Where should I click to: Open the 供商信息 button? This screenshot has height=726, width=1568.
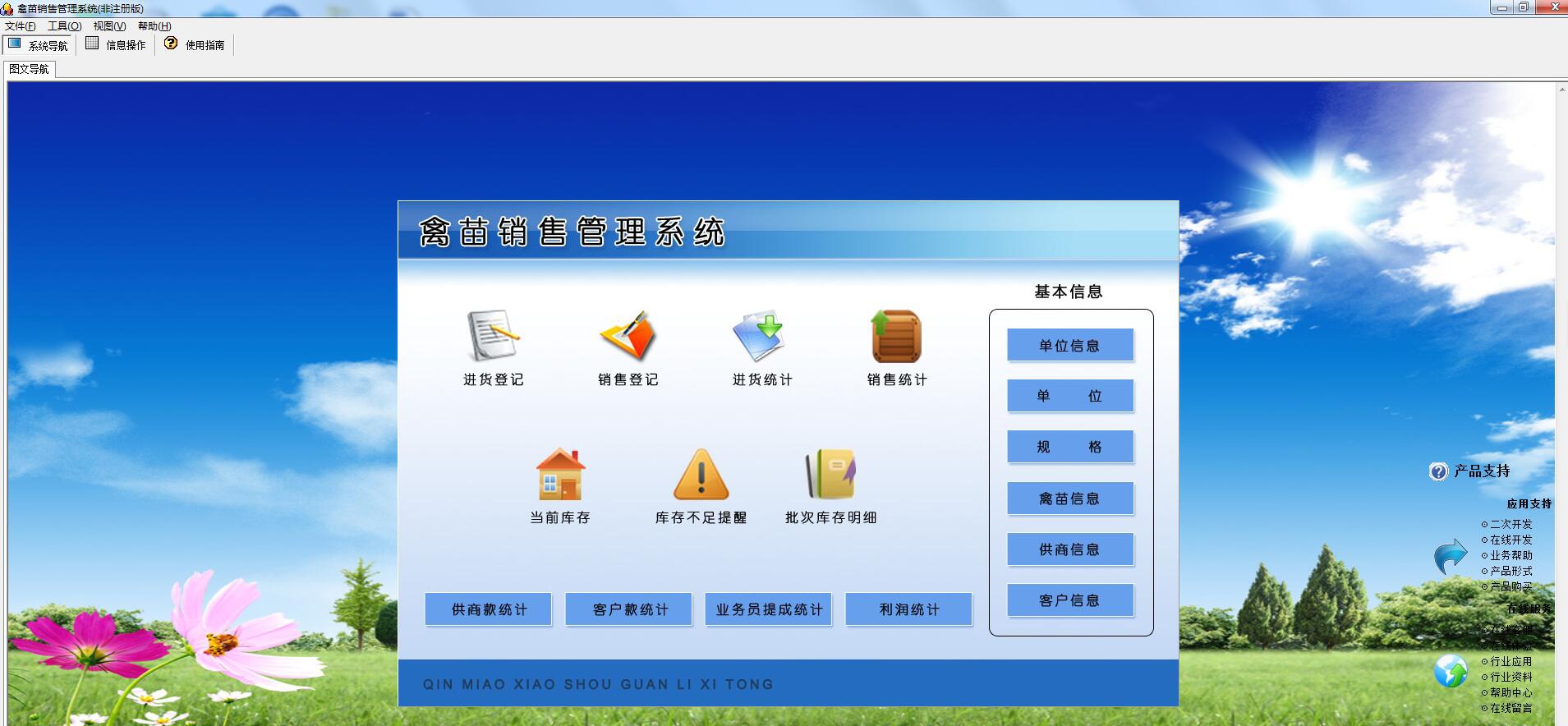[1070, 549]
